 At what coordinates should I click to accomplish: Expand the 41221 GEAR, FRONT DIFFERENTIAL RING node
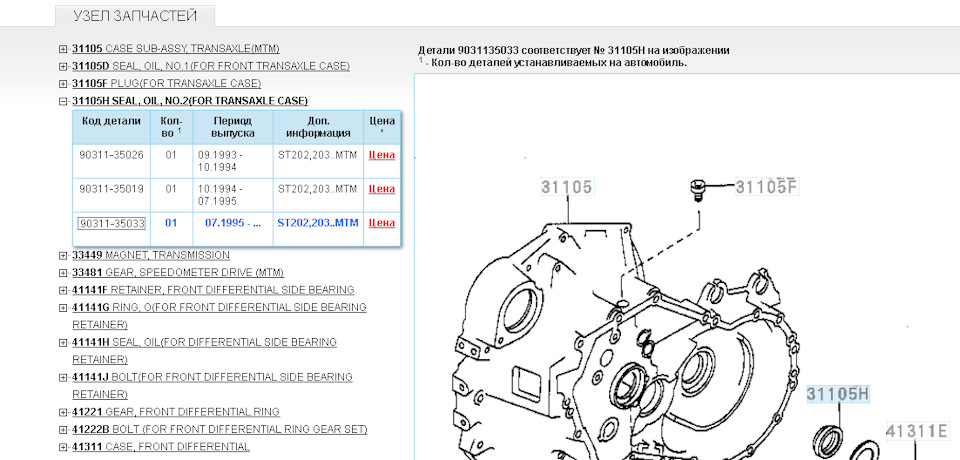click(63, 412)
